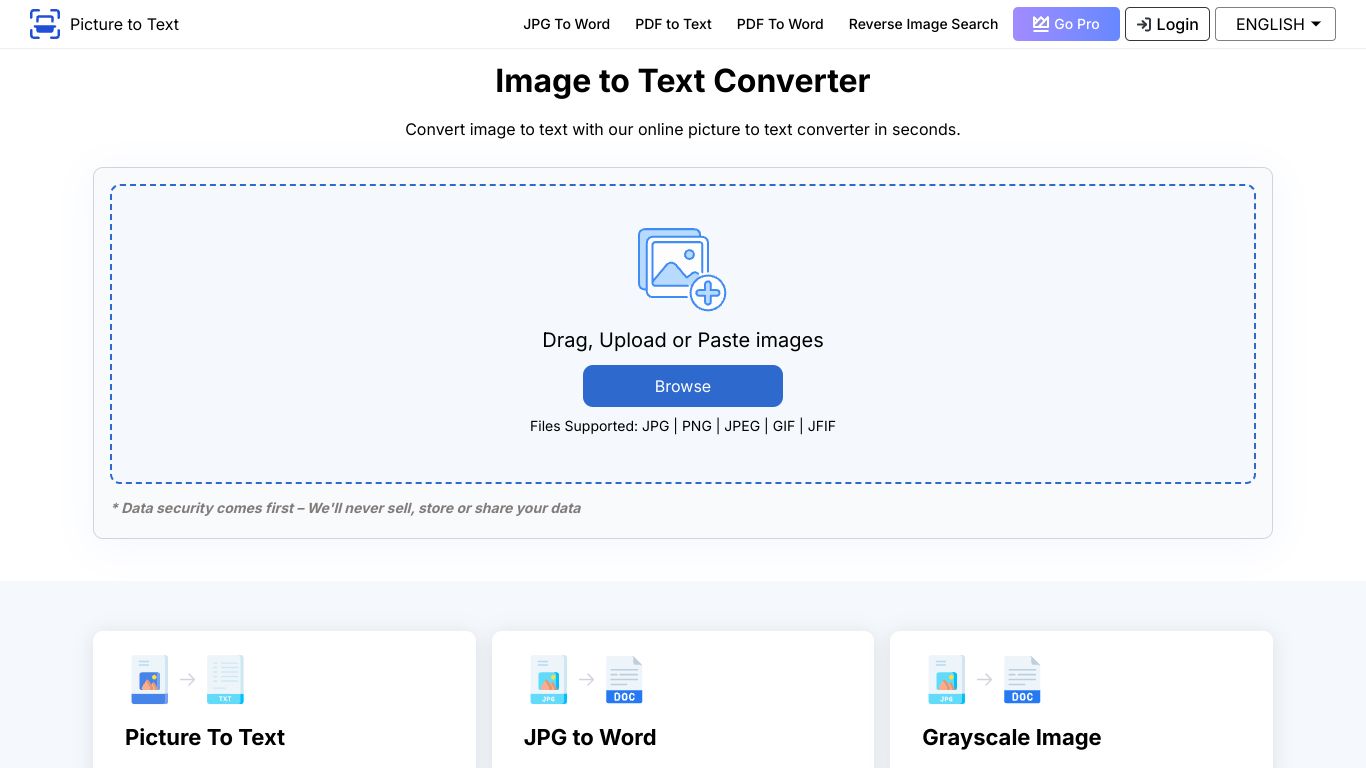Click the DOC file icon in JPG to Word card

pyautogui.click(x=624, y=680)
